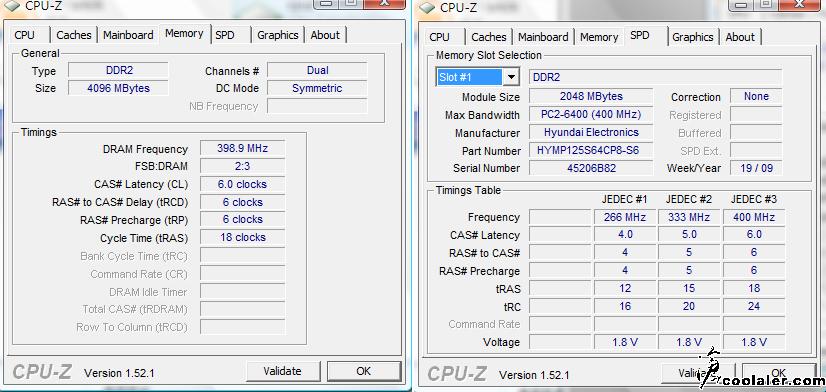Click the 1.8 V voltage under JEDEC #3
The image size is (826, 392).
coord(754,342)
